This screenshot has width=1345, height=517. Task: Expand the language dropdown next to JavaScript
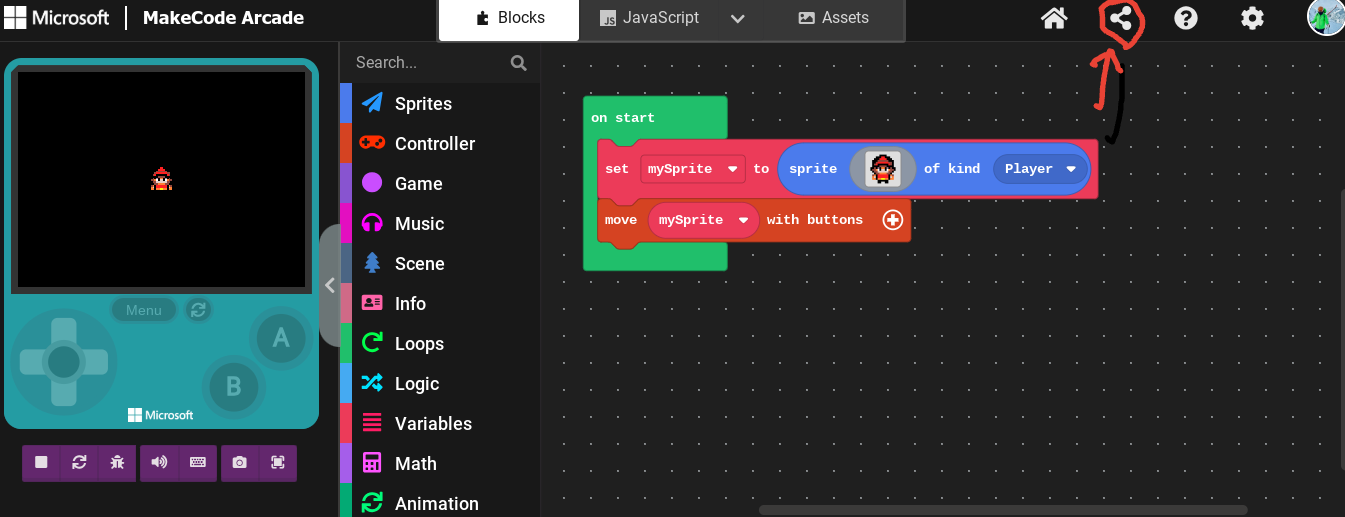pyautogui.click(x=738, y=19)
